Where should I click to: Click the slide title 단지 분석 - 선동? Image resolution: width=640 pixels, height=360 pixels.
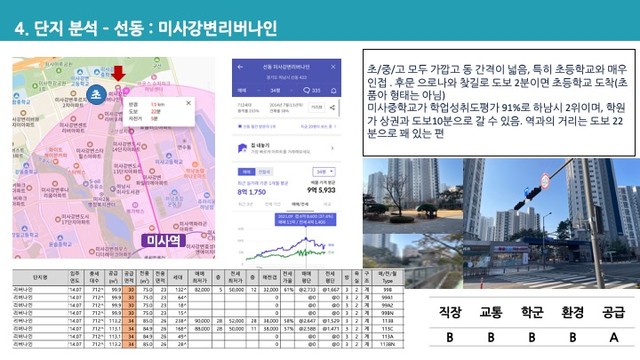[146, 28]
